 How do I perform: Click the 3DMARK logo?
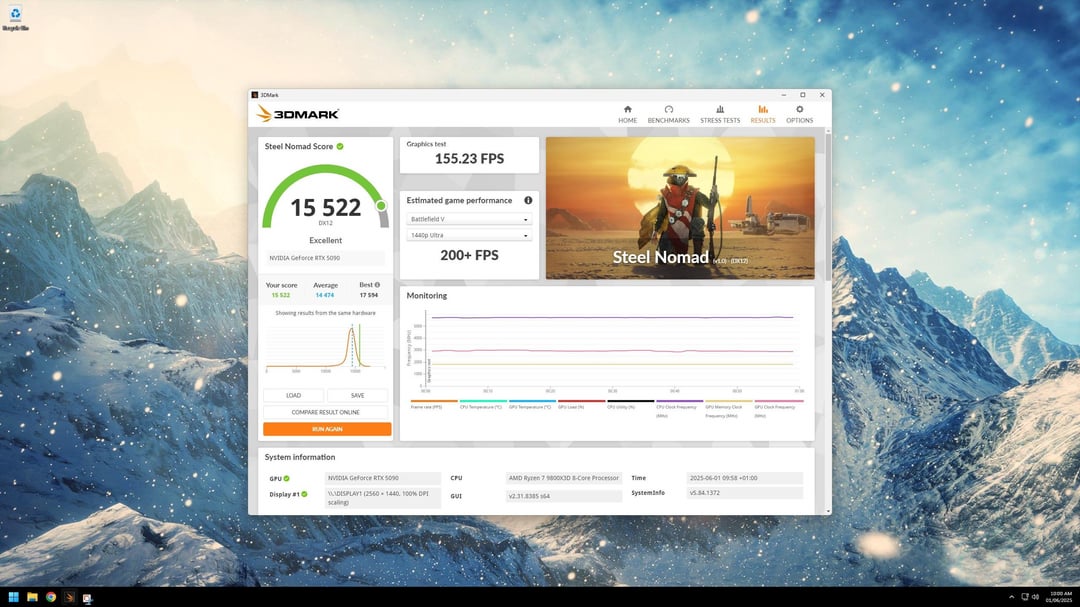(x=298, y=114)
